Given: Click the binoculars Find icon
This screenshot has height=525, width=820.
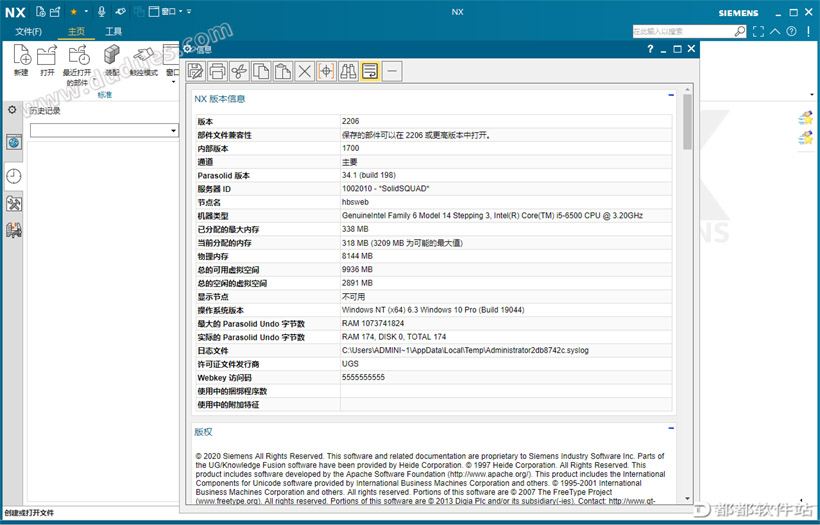Looking at the screenshot, I should [348, 71].
